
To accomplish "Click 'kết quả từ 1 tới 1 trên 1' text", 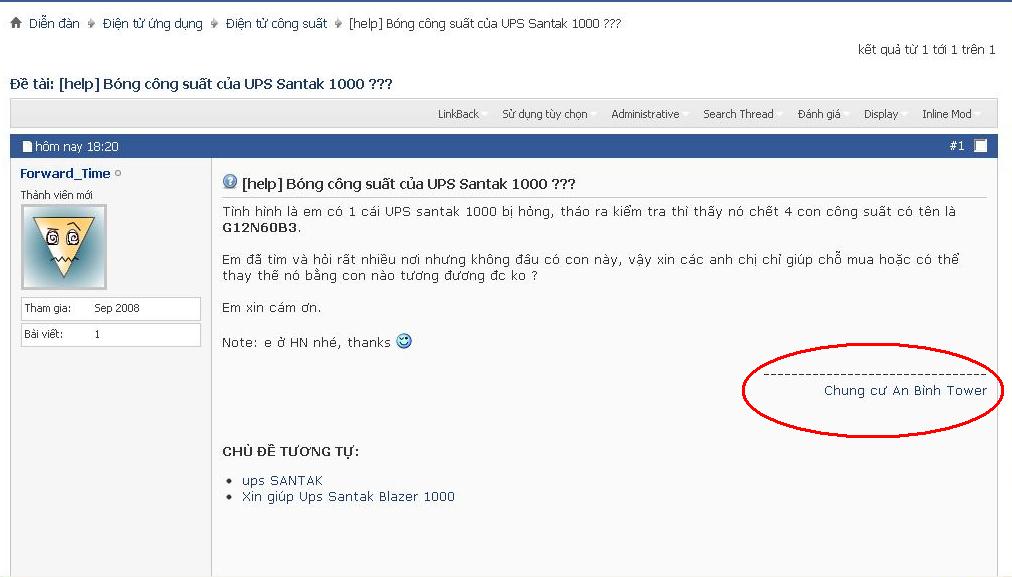I will point(926,50).
